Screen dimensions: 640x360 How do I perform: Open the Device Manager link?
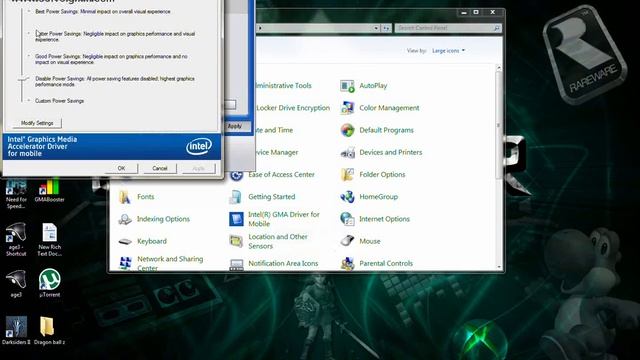tap(276, 152)
